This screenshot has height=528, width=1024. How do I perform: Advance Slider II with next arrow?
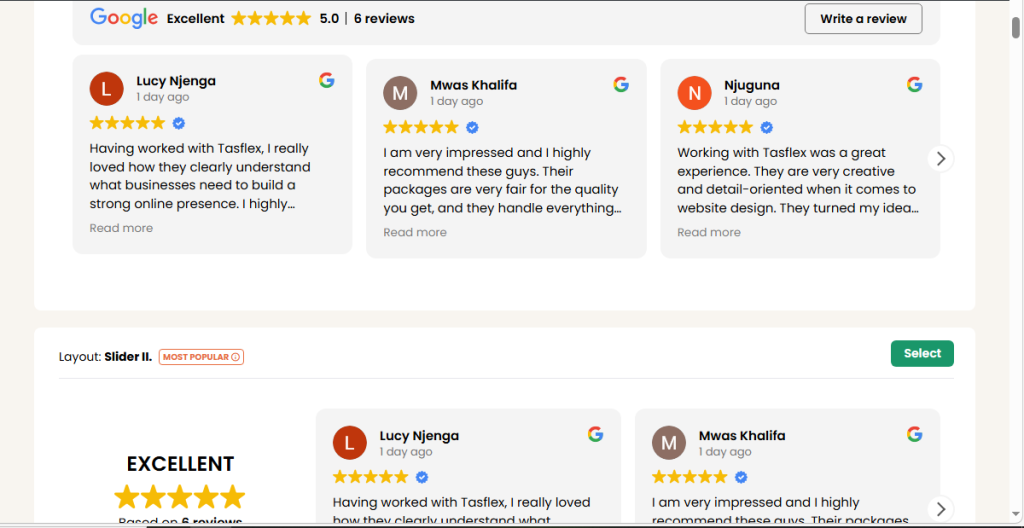(x=940, y=508)
